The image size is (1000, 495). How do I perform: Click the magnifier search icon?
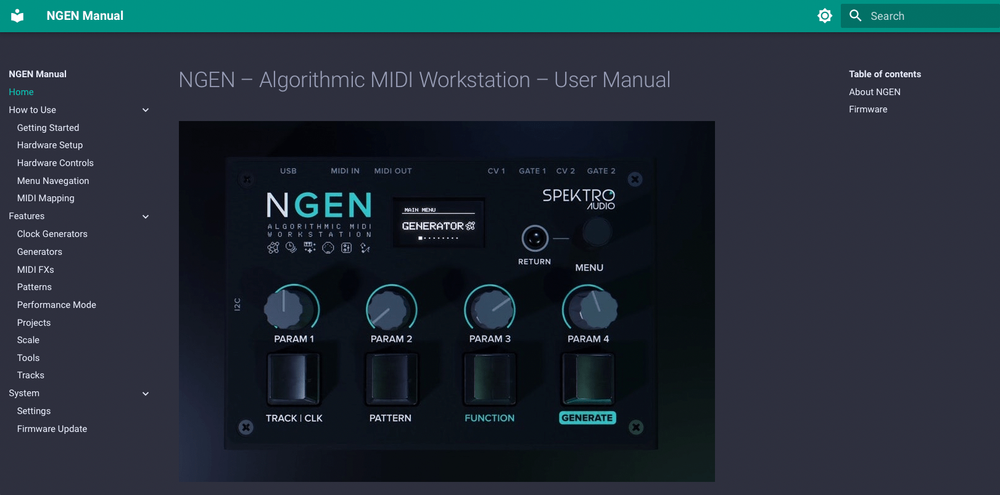pyautogui.click(x=855, y=16)
